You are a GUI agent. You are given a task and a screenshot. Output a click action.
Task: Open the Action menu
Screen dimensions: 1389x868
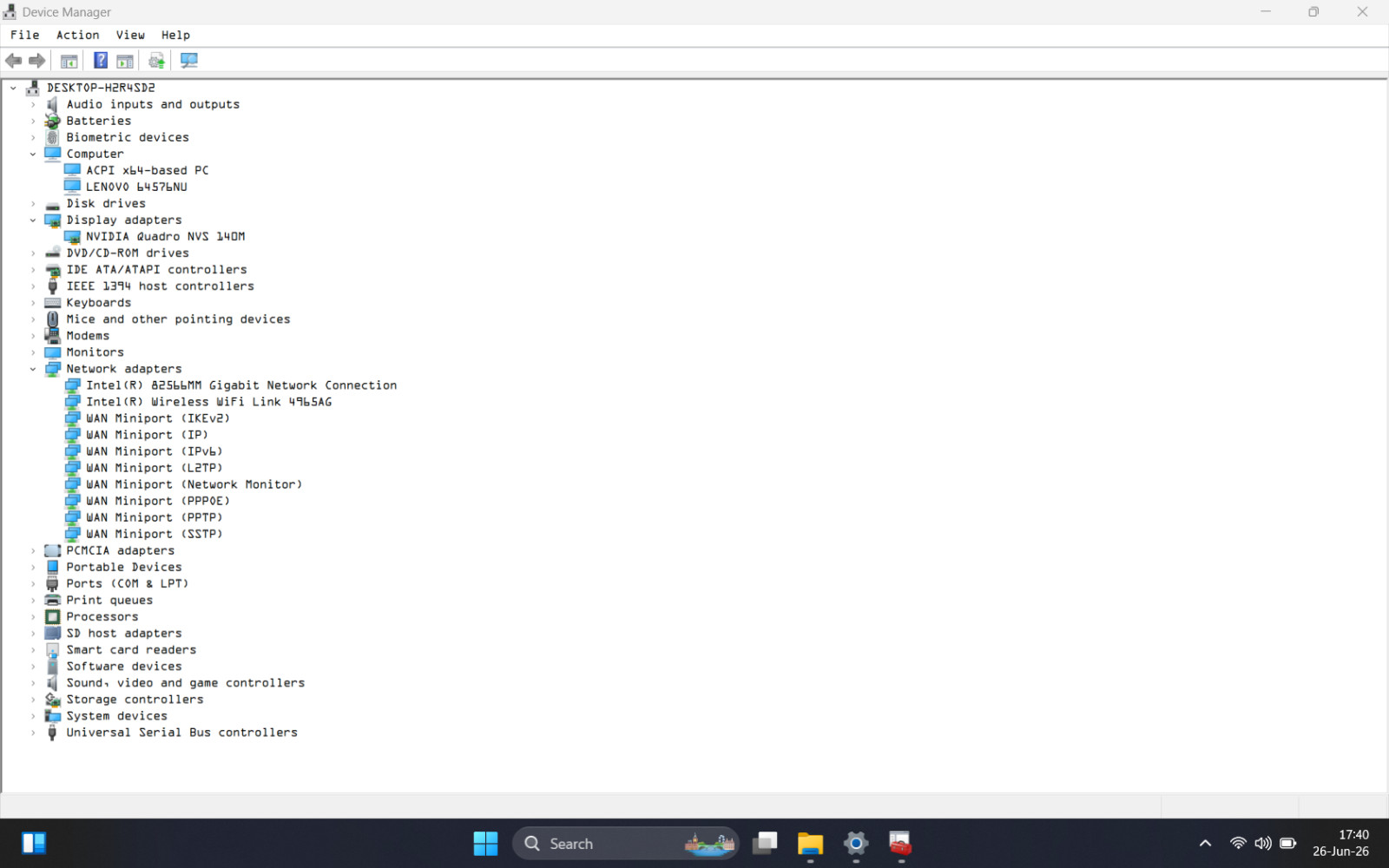coord(77,35)
